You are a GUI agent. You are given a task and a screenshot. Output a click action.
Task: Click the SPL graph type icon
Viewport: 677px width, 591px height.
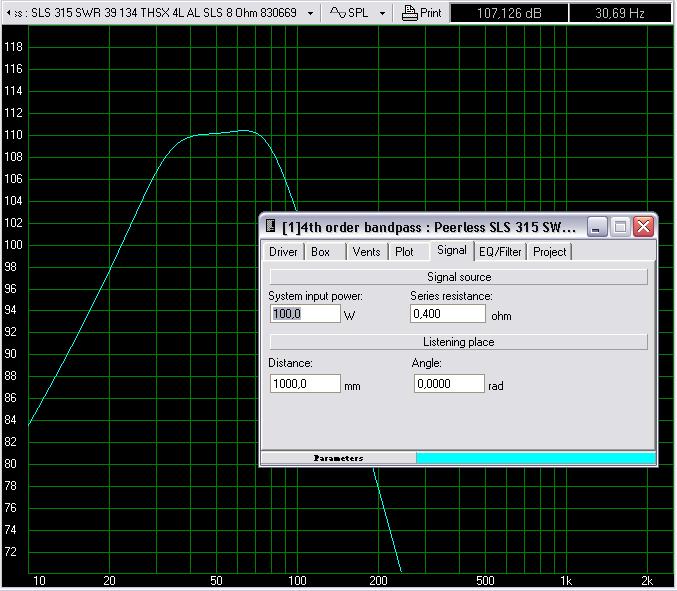337,13
